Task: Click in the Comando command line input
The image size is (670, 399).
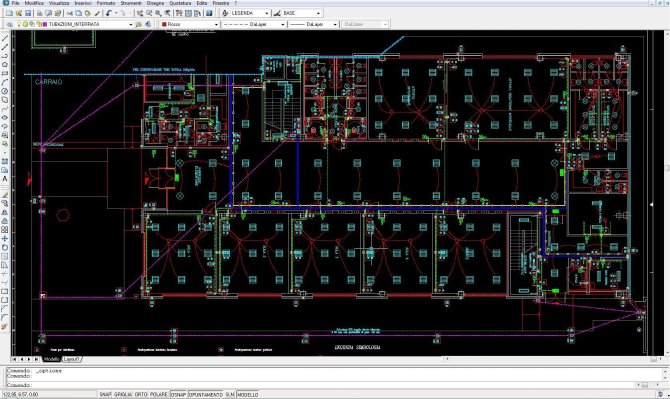Action: (x=333, y=385)
